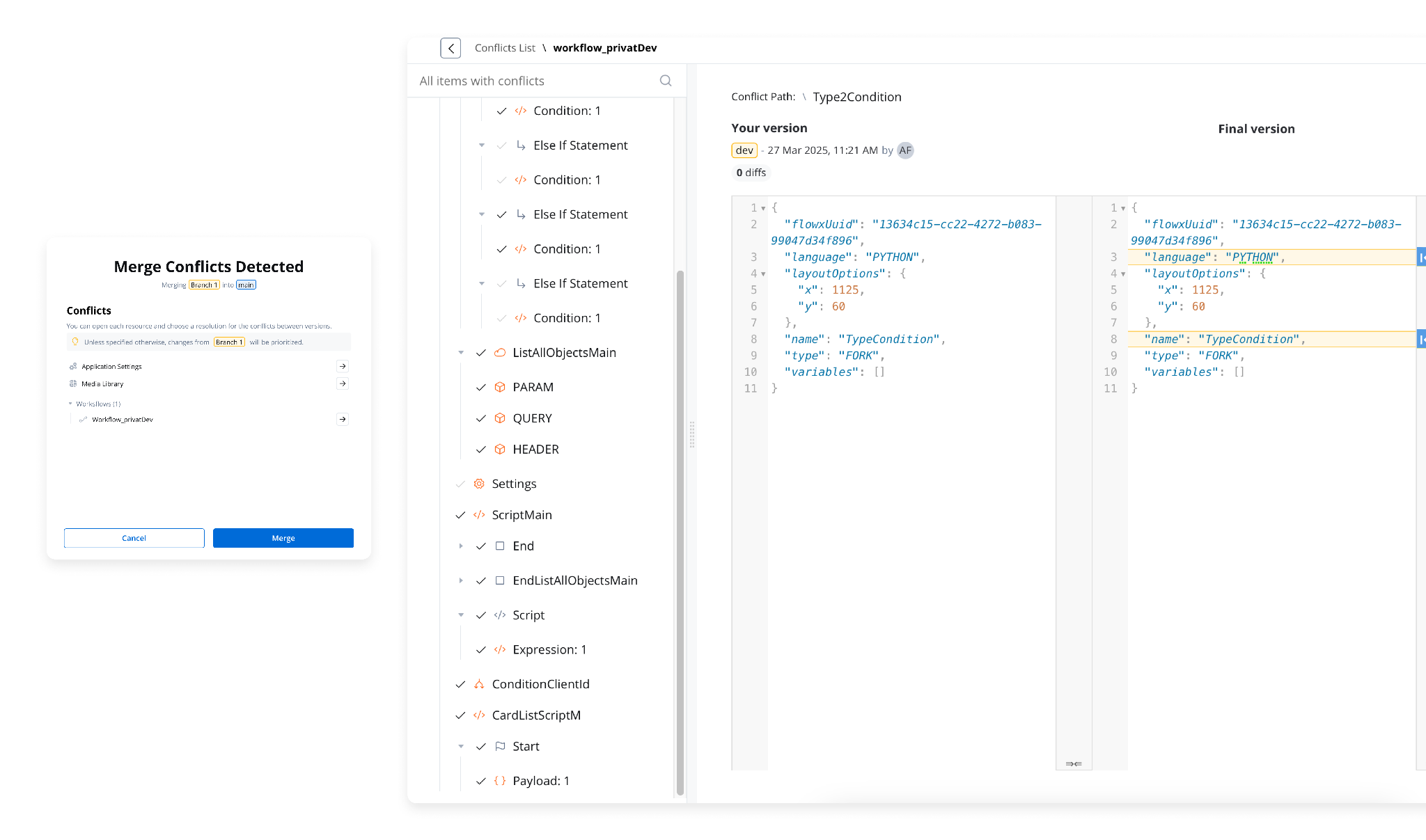1426x840 pixels.
Task: Click the ListAllObjectsMain node icon
Action: [x=500, y=353]
